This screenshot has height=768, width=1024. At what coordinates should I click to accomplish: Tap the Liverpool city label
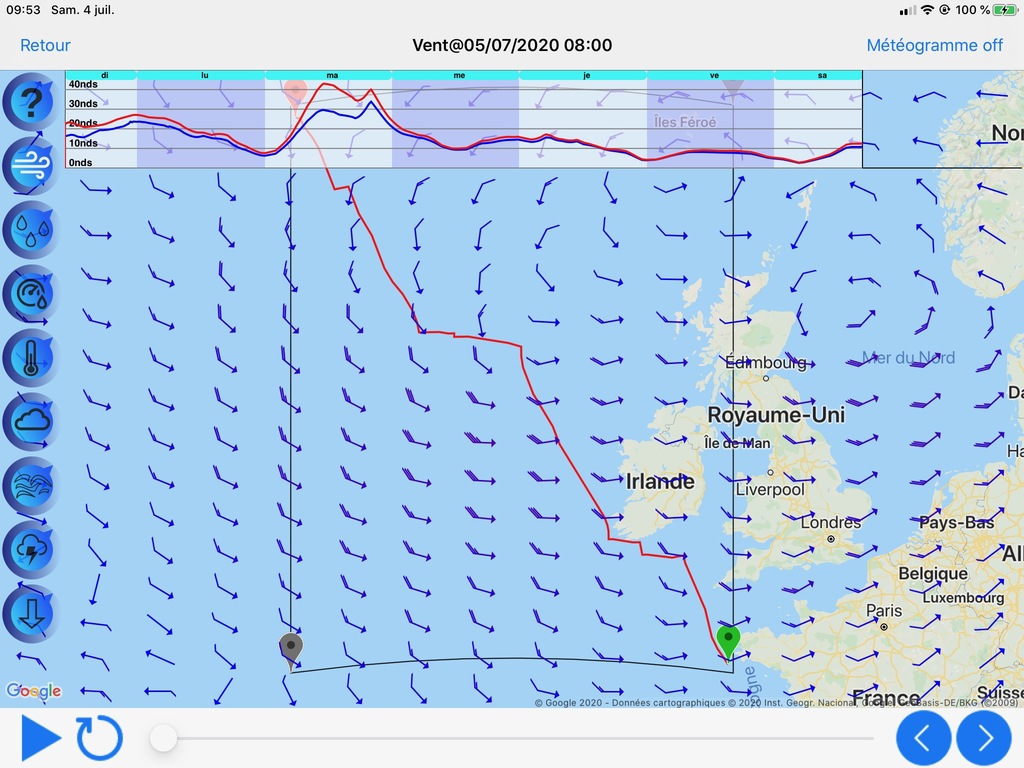(x=770, y=490)
